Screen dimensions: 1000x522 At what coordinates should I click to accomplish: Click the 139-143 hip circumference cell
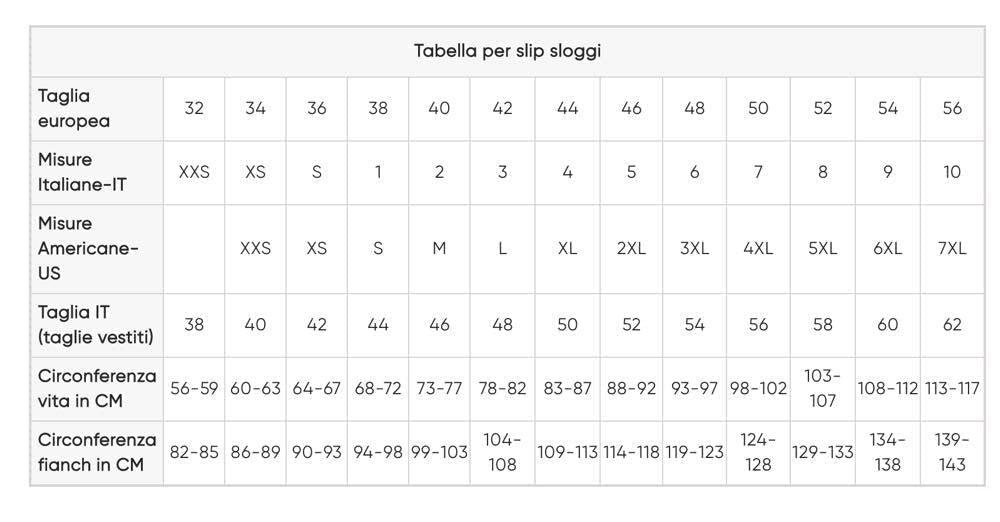point(952,452)
